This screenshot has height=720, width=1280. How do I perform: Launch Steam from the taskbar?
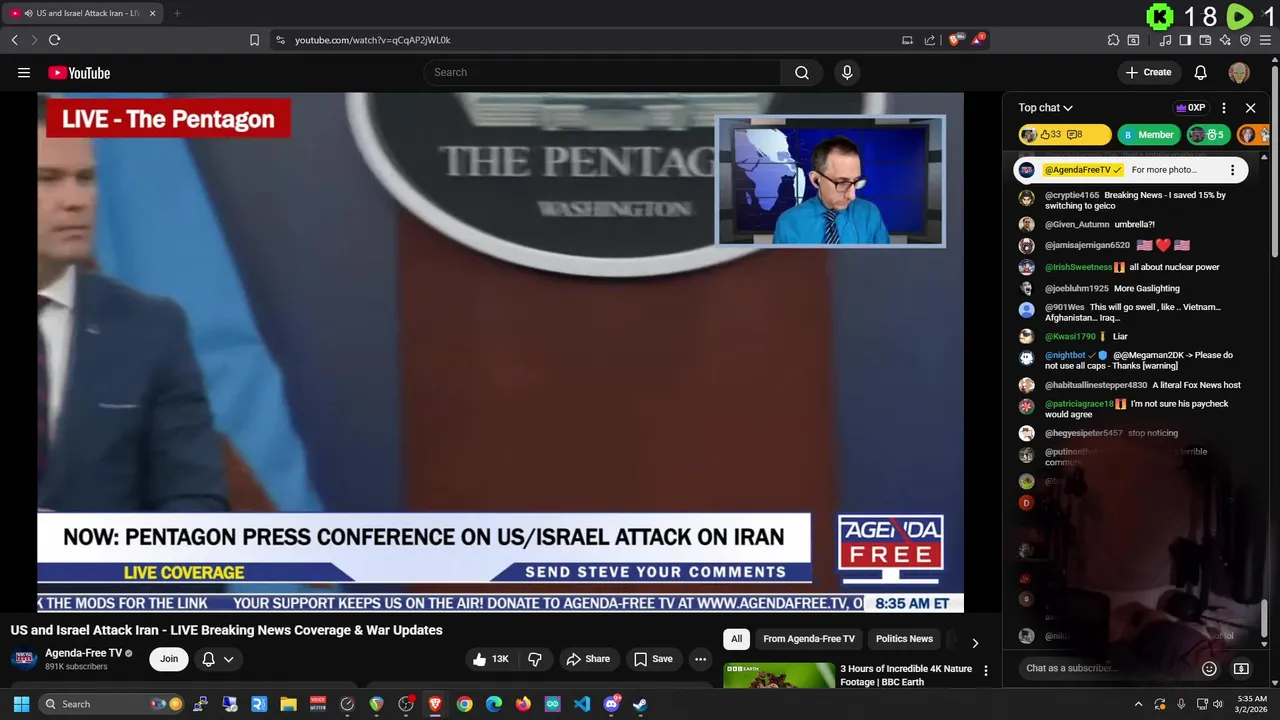pos(640,704)
